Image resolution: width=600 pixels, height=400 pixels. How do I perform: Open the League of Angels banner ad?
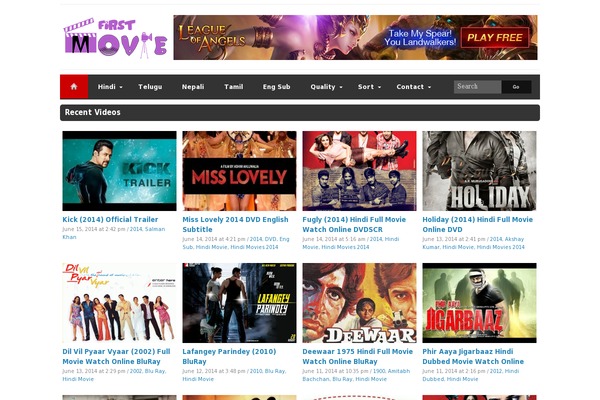(355, 38)
